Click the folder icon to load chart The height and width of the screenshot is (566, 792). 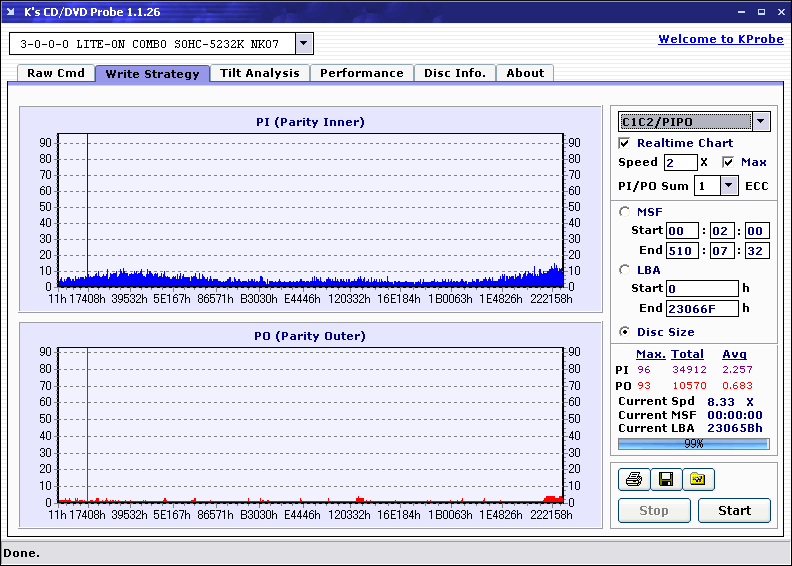[698, 480]
